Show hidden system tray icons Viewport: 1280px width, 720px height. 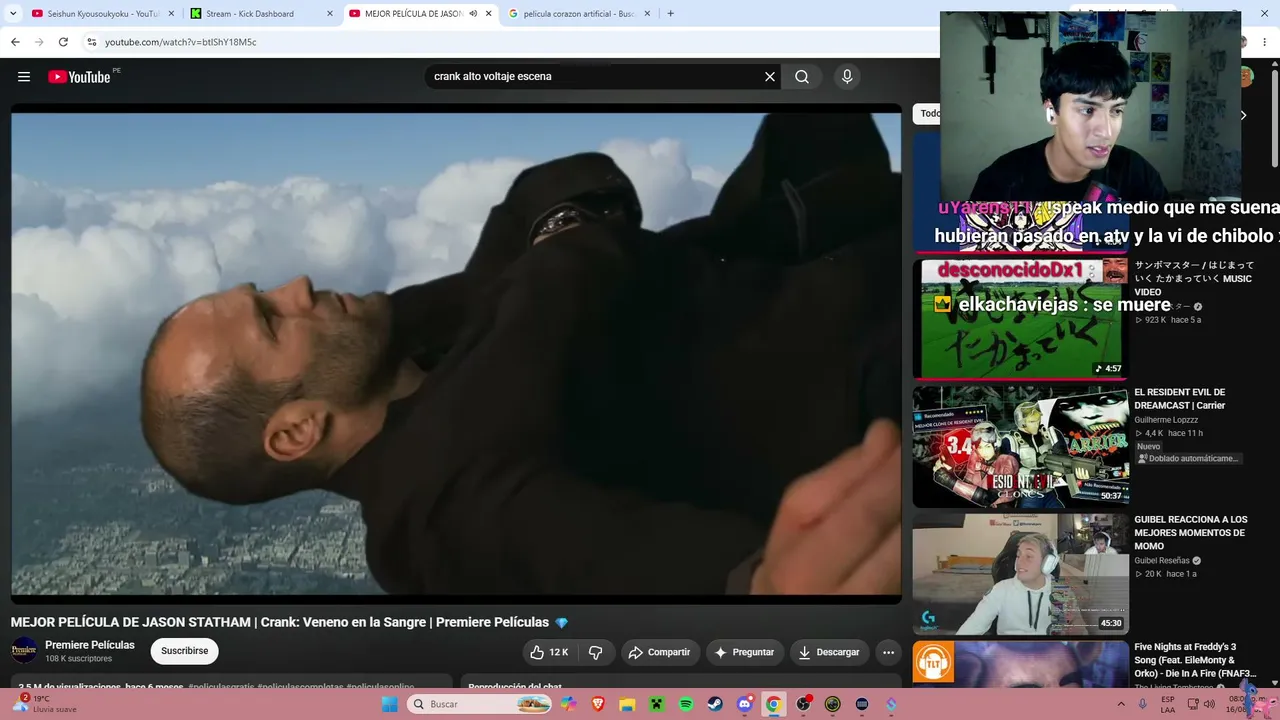coord(1120,704)
